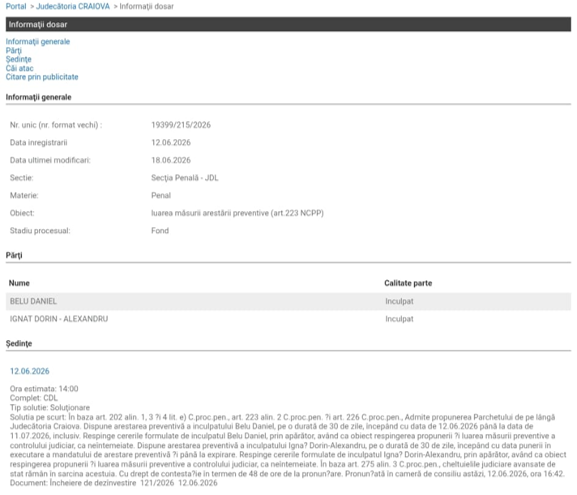Click Inculpat cell for BELU DANIEL
The image size is (577, 495).
pyautogui.click(x=399, y=301)
